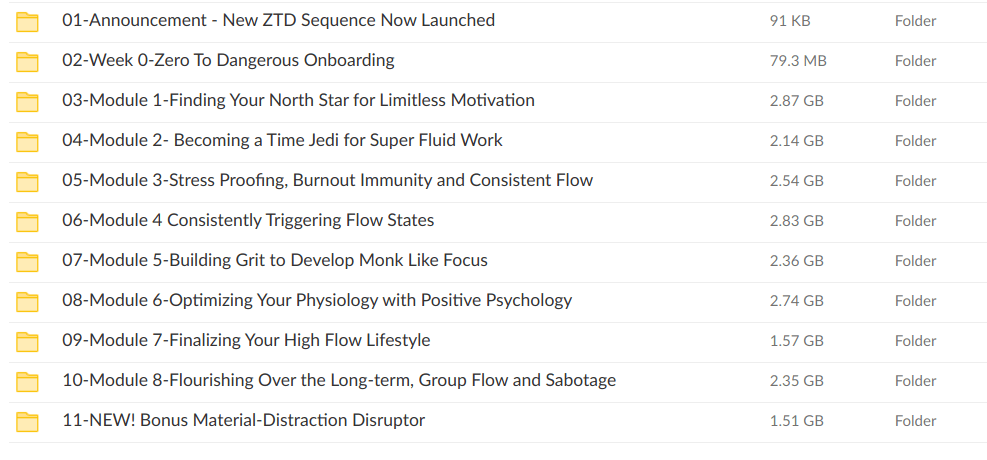Open Becoming a Time Jedi folder name
This screenshot has height=460, width=987.
pos(282,140)
